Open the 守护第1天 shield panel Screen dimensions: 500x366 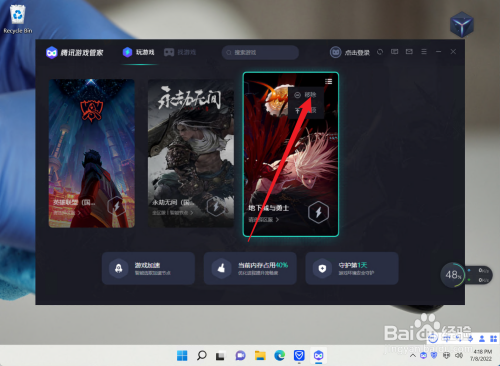pos(352,268)
